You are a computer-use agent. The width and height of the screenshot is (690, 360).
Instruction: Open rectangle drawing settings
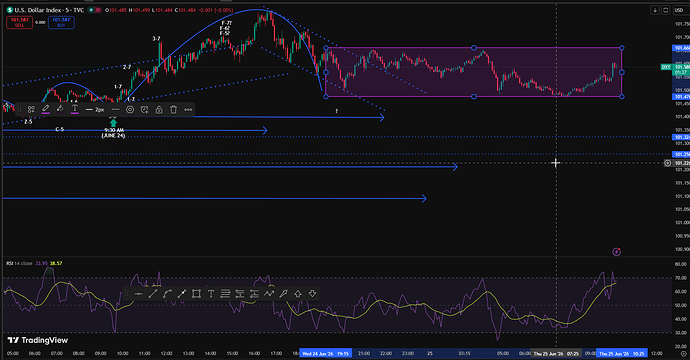coord(130,110)
